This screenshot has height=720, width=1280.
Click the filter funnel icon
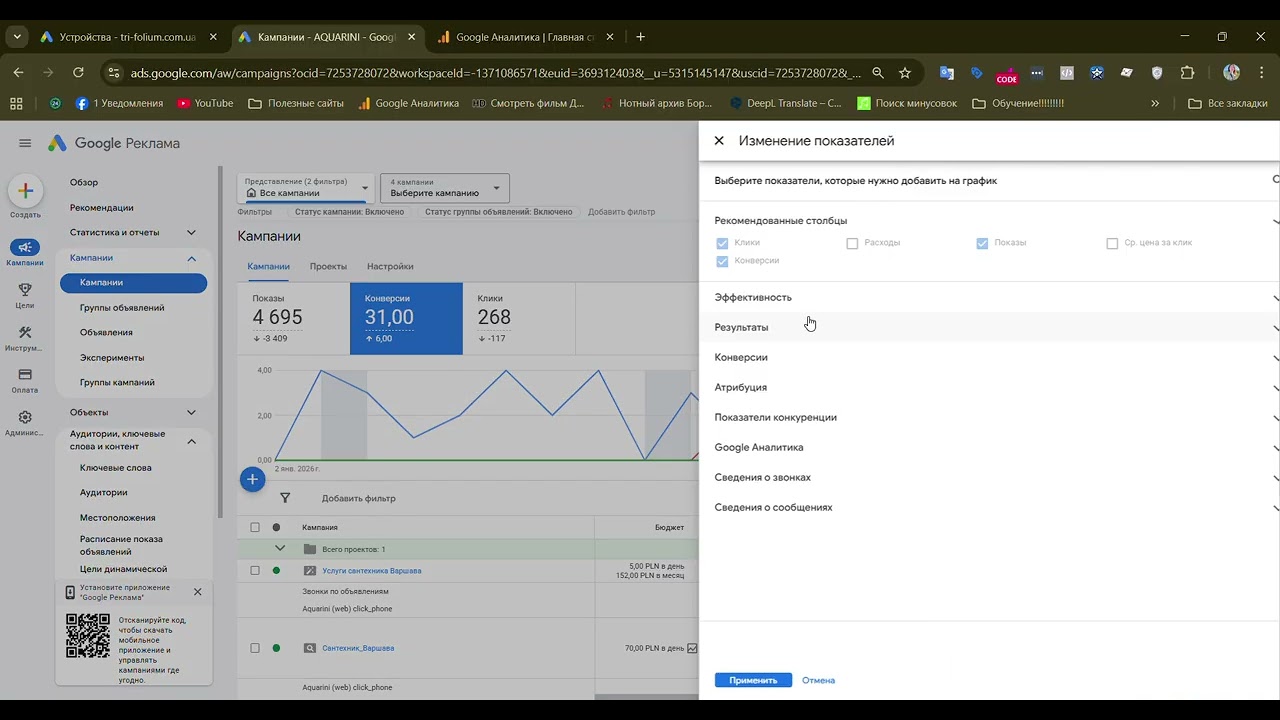point(285,498)
